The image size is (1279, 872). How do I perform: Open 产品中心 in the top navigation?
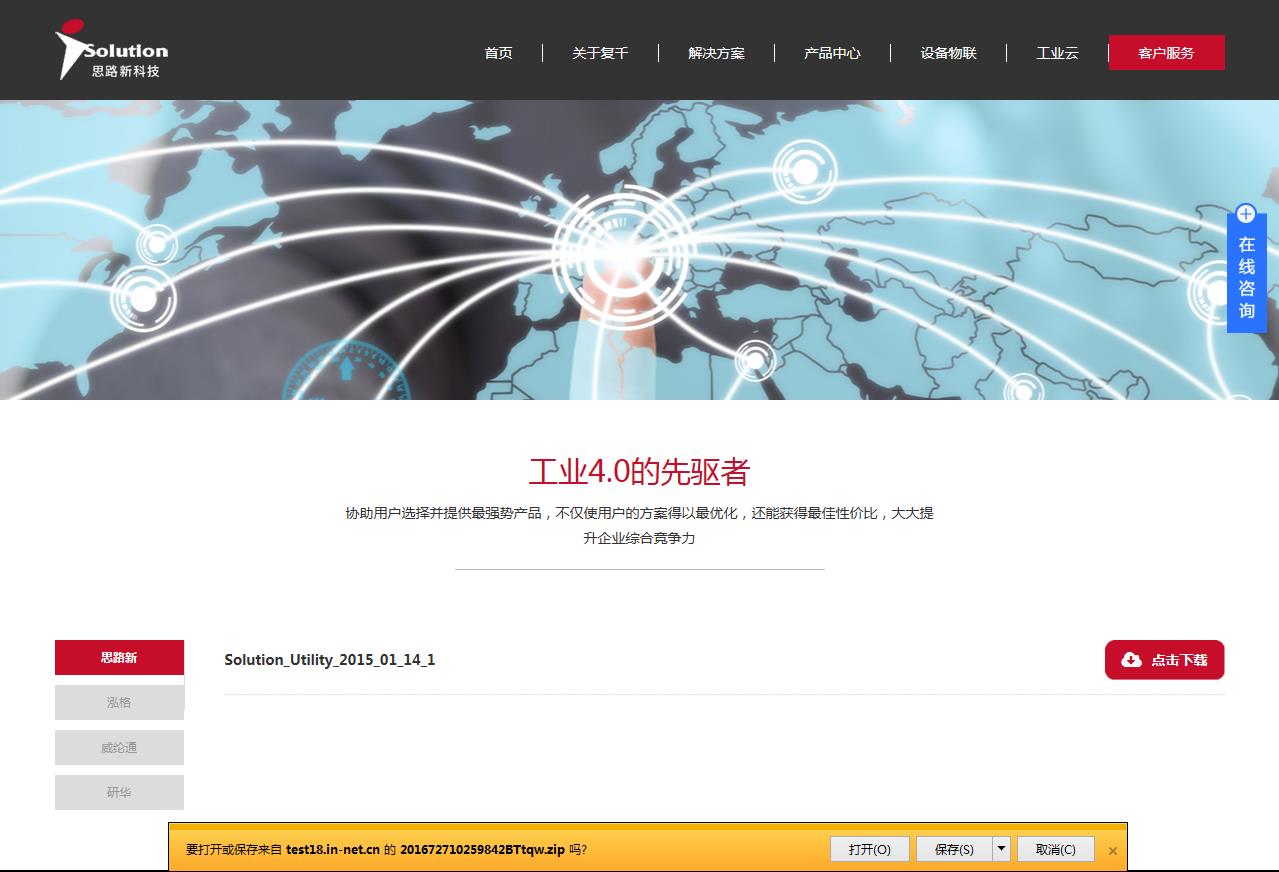pos(832,53)
